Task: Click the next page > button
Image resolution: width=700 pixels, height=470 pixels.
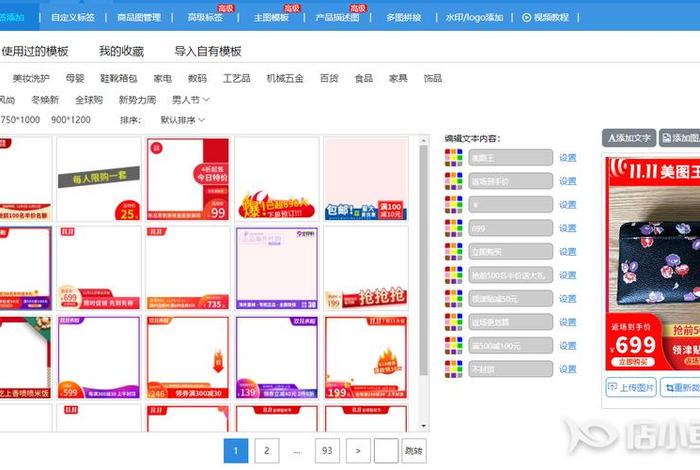Action: (358, 451)
